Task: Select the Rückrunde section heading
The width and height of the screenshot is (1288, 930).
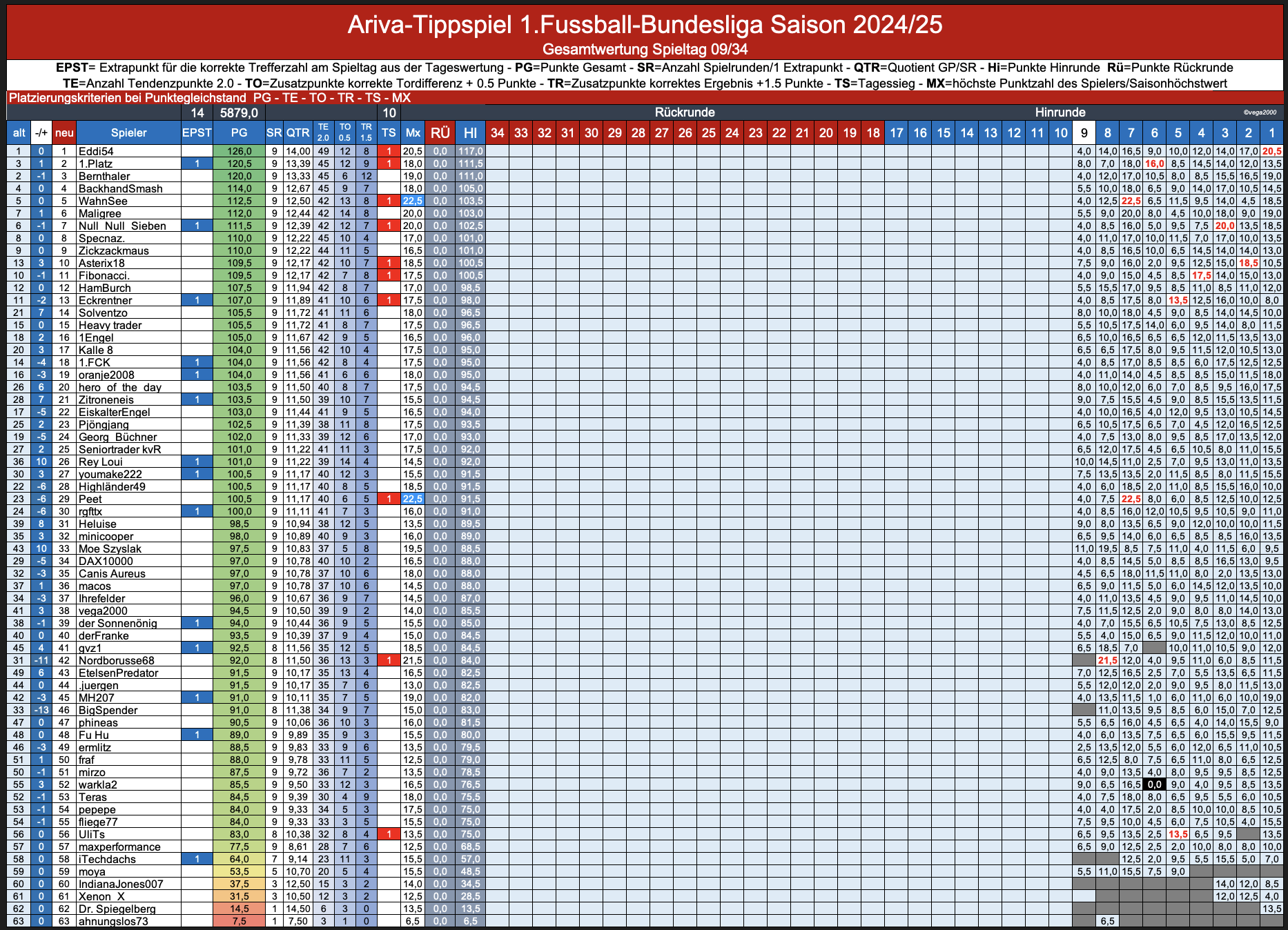Action: 685,112
